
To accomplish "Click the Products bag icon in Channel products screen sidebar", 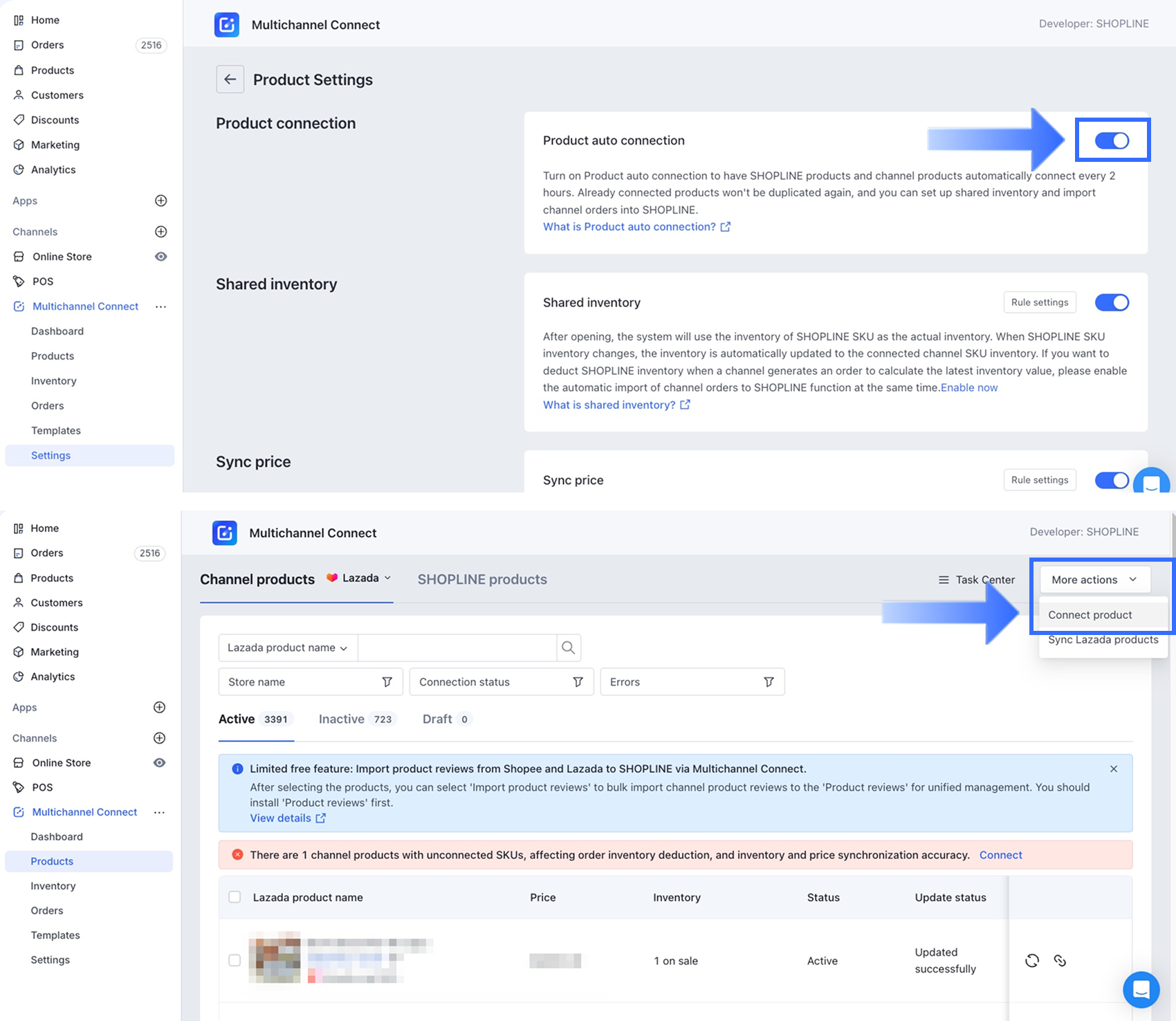I will [19, 578].
